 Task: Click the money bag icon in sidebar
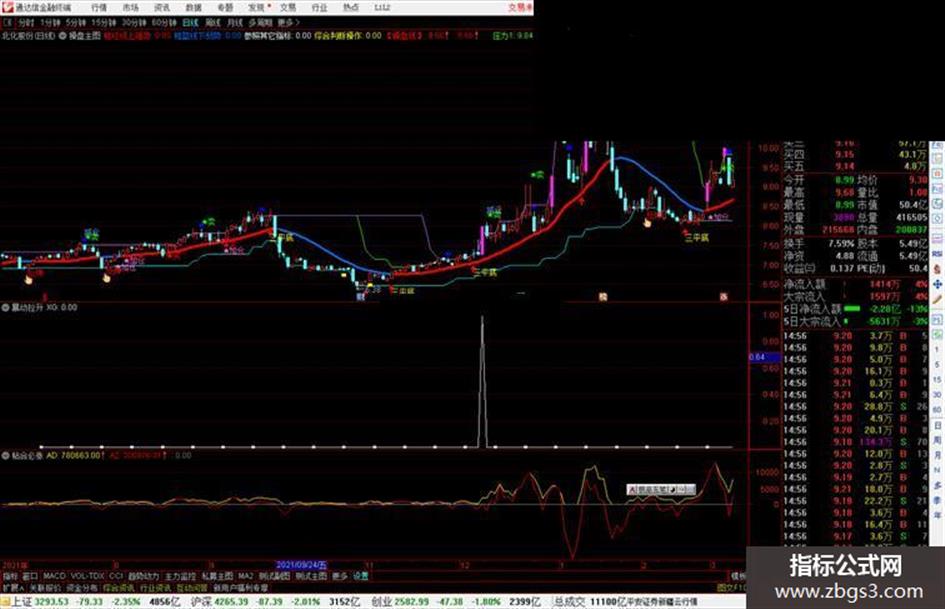(x=937, y=269)
